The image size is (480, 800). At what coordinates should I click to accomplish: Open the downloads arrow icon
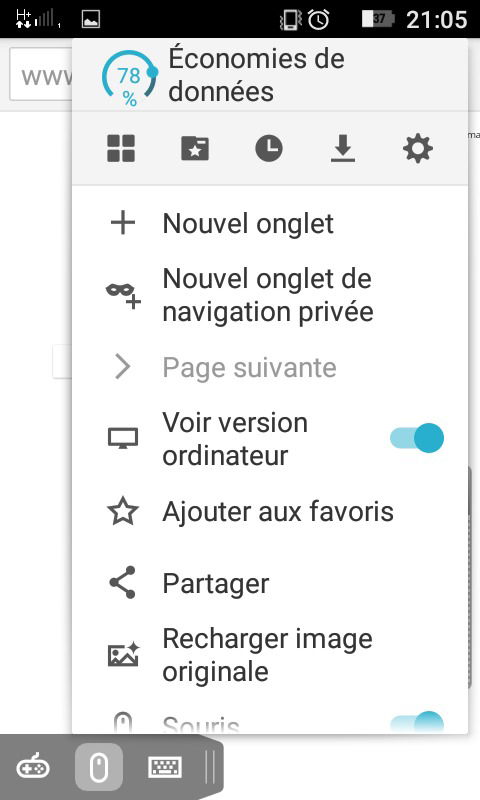tap(343, 148)
